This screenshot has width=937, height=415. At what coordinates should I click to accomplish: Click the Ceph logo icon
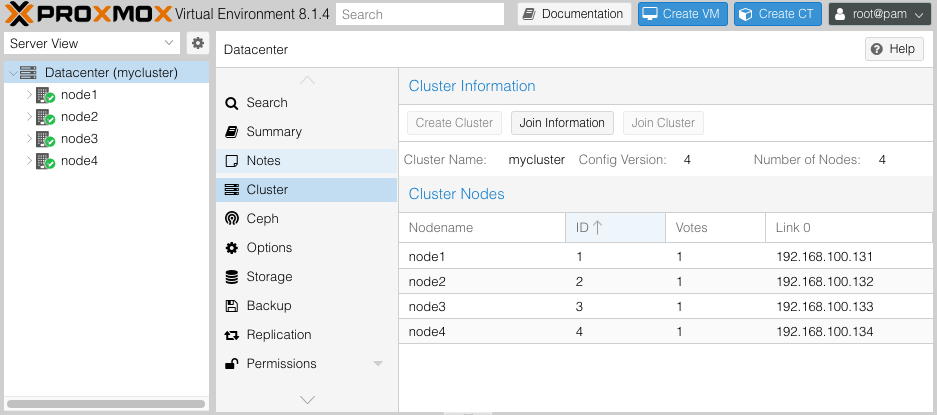click(x=231, y=219)
